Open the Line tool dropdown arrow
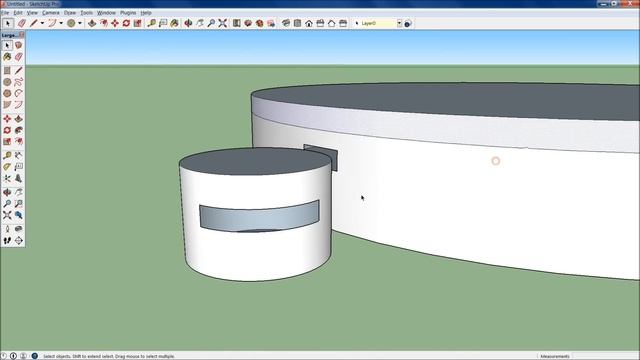640x360 pixels. tap(42, 23)
